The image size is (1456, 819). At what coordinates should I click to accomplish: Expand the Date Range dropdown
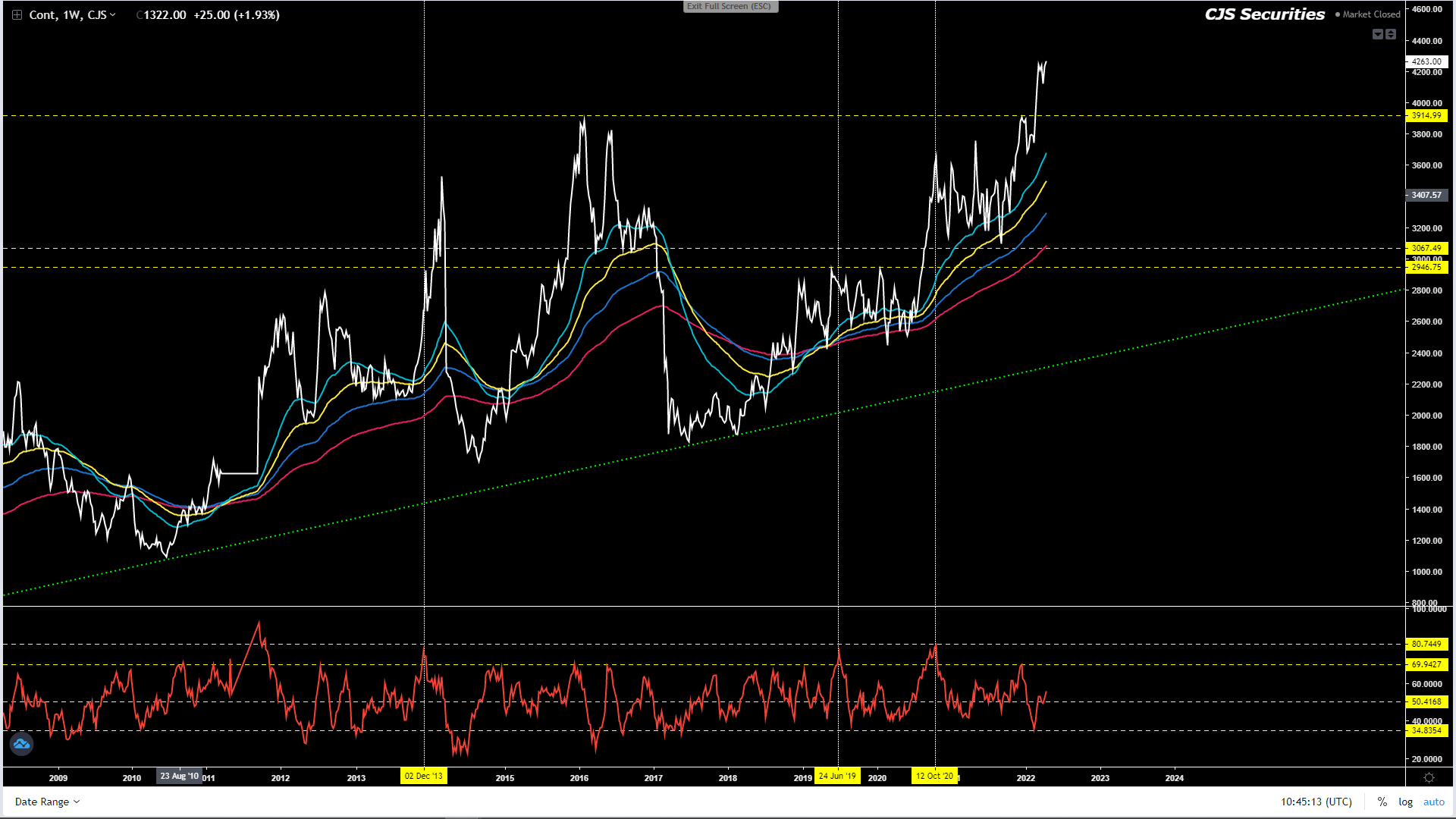click(47, 802)
